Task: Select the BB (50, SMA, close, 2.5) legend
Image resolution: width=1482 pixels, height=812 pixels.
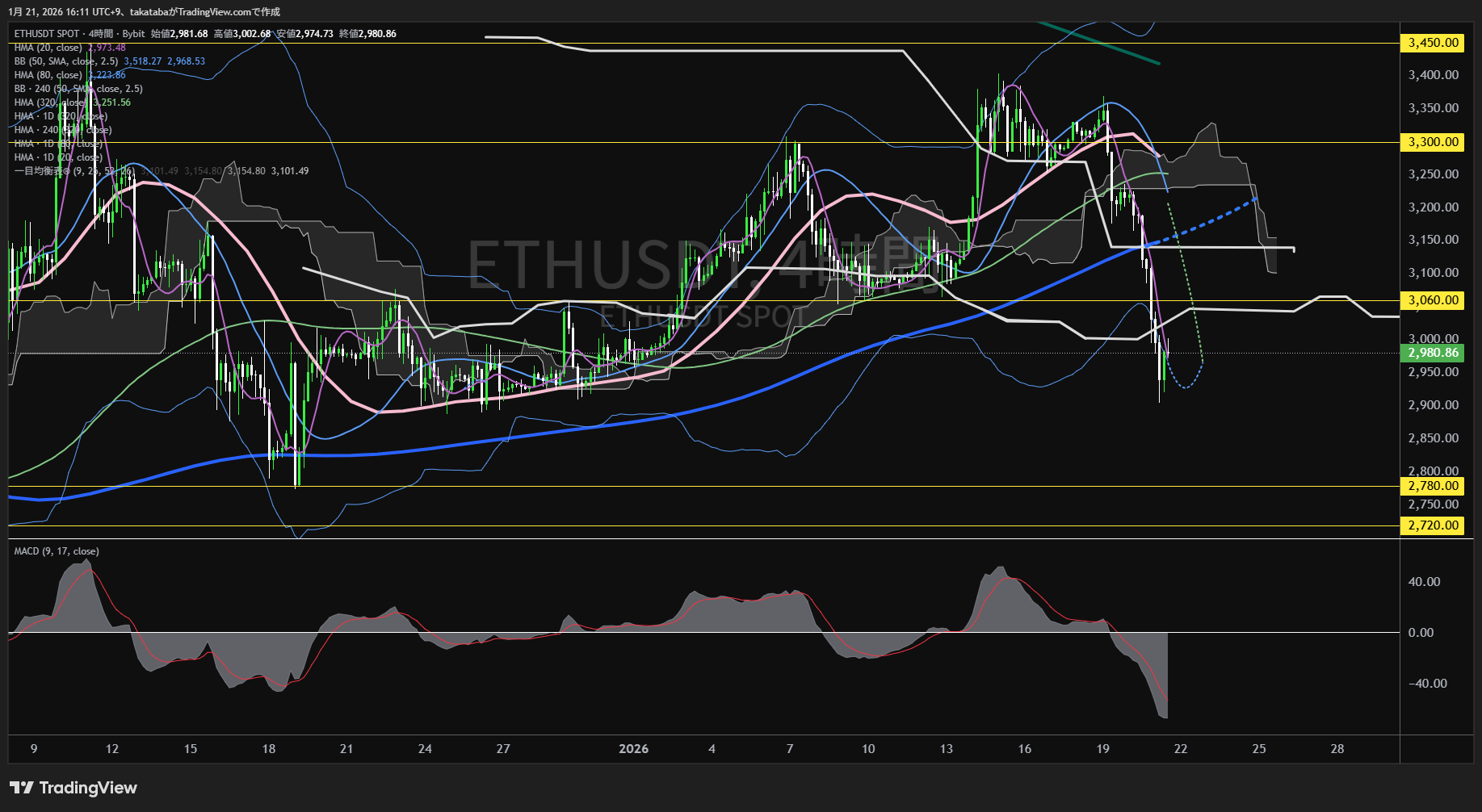Action: coord(66,61)
